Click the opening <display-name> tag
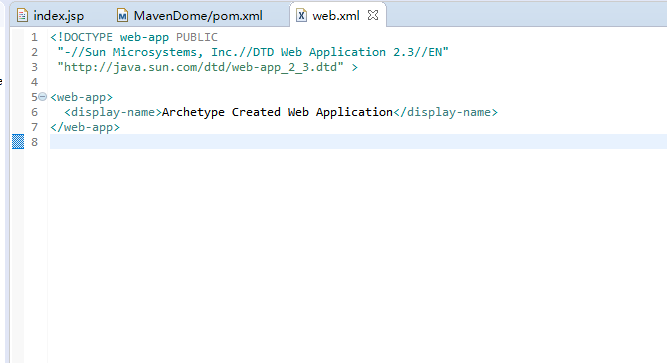The width and height of the screenshot is (667, 363). (x=113, y=112)
